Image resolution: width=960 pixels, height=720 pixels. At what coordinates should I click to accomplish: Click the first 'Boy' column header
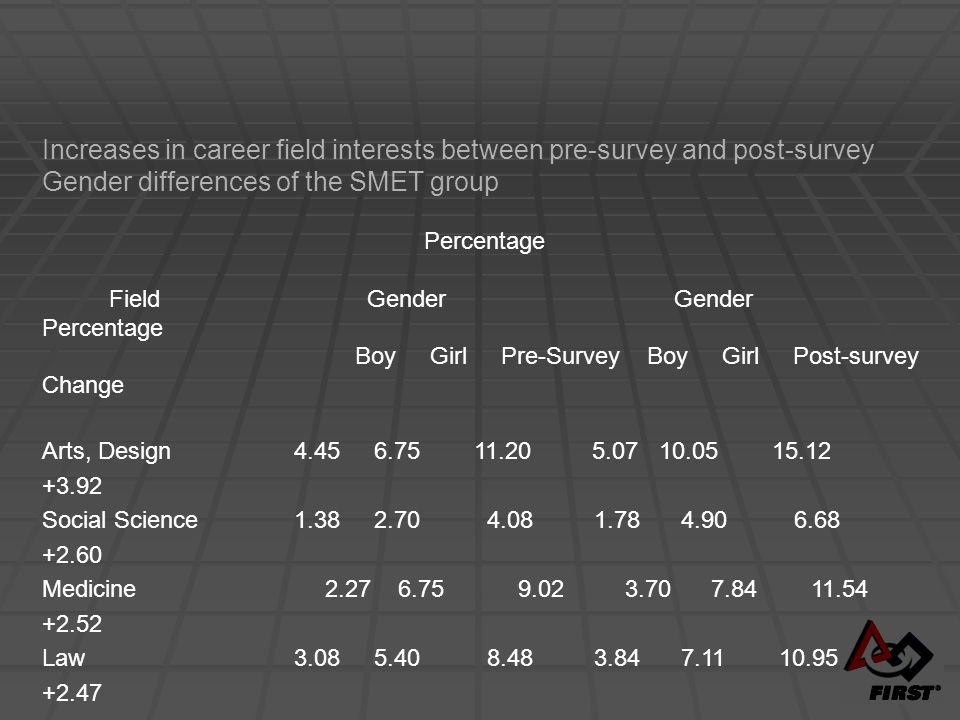click(x=375, y=356)
